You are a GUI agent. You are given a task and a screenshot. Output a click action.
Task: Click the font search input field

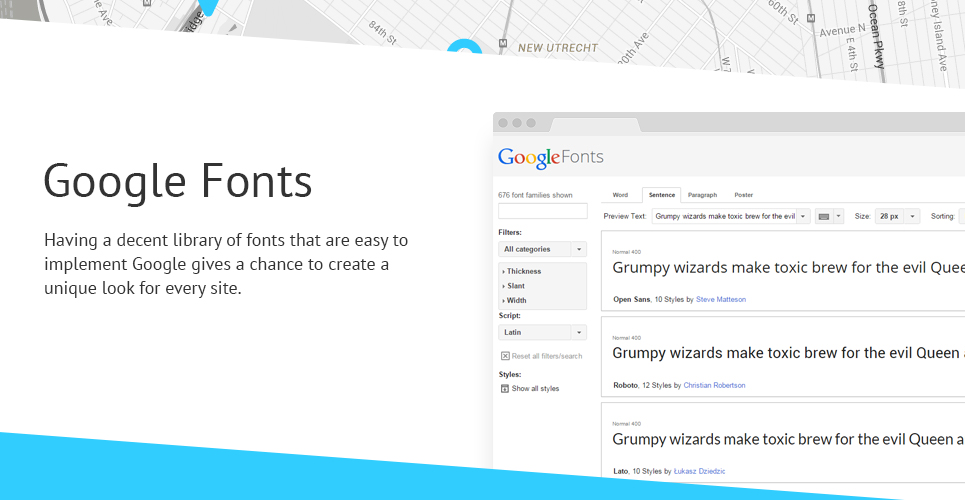click(543, 211)
